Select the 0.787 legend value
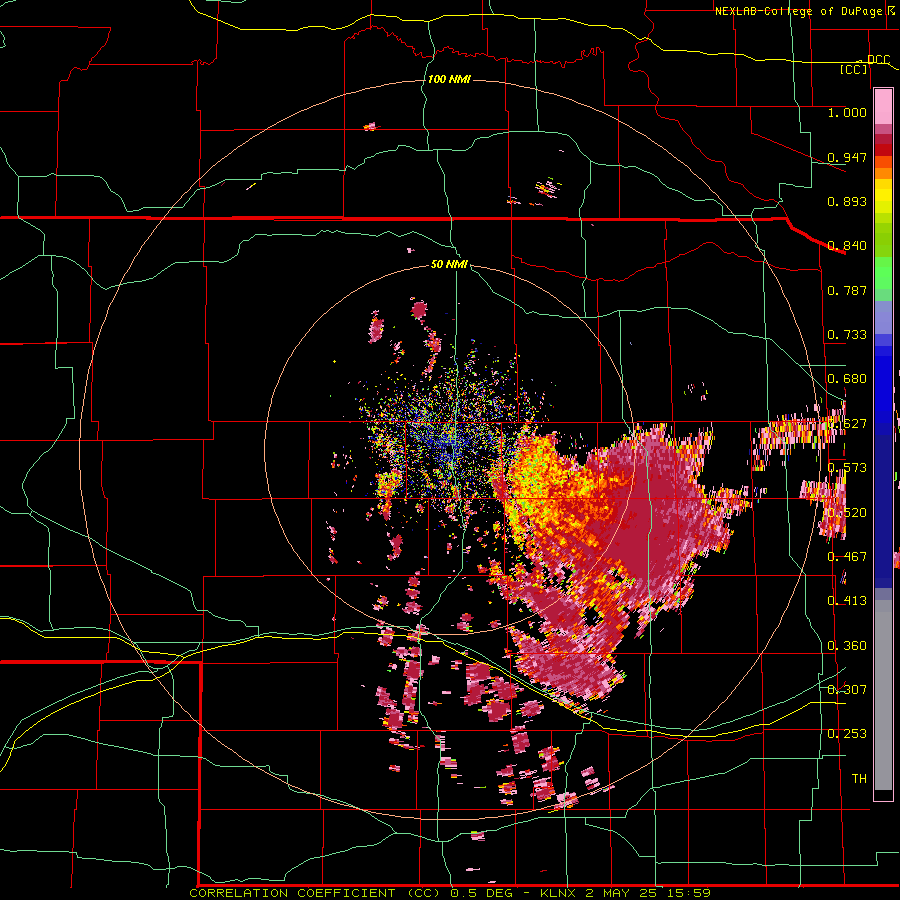This screenshot has width=900, height=900. pos(847,290)
